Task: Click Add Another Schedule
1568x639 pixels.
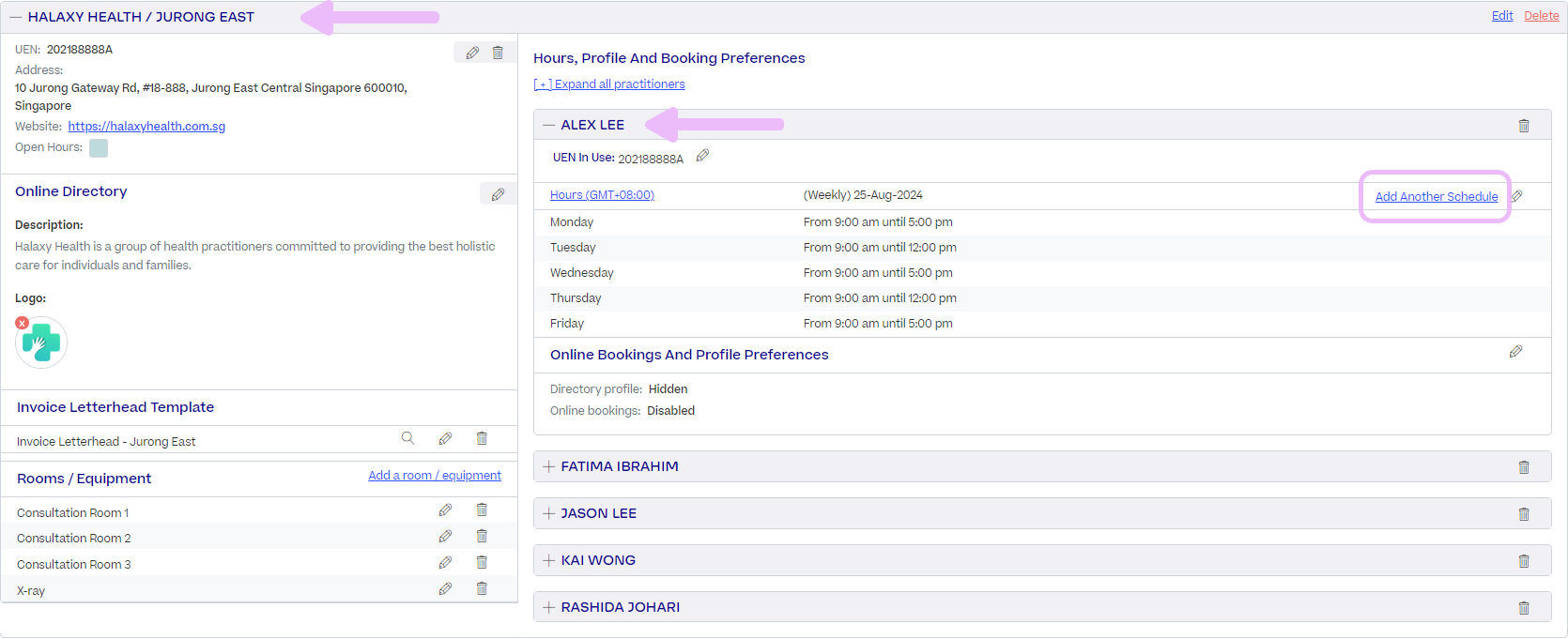Action: [1437, 197]
